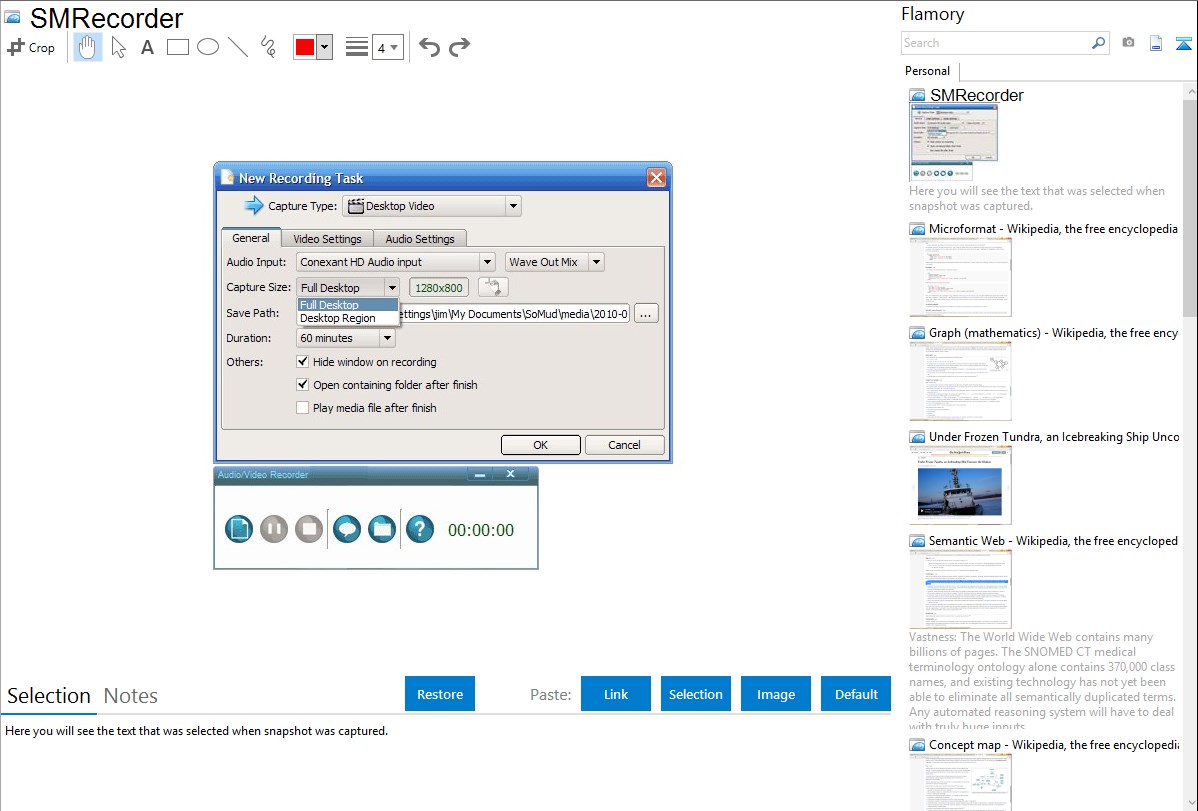The width and height of the screenshot is (1198, 811).
Task: Activate the hand pan tool
Action: coord(87,47)
